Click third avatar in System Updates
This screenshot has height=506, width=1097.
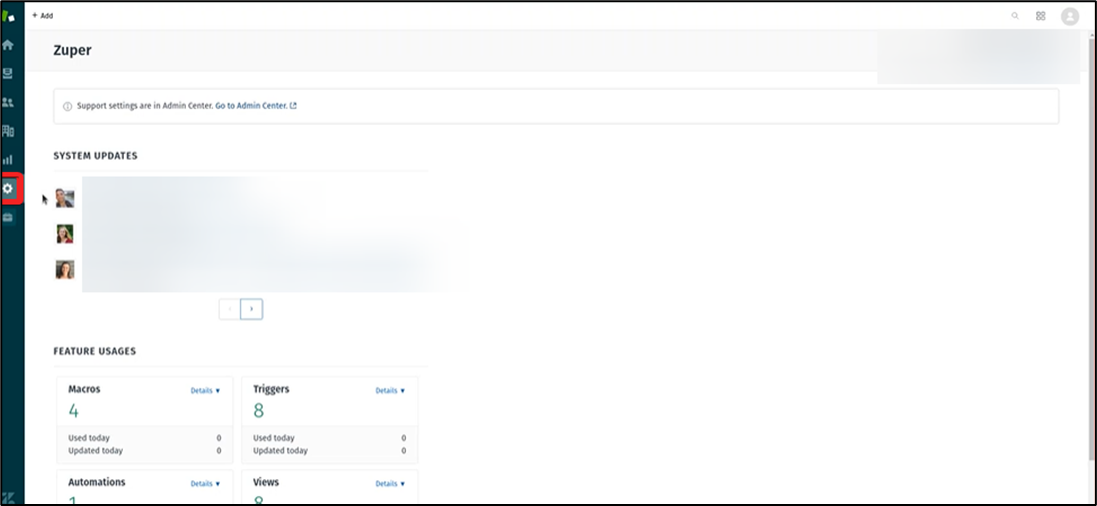(x=65, y=269)
